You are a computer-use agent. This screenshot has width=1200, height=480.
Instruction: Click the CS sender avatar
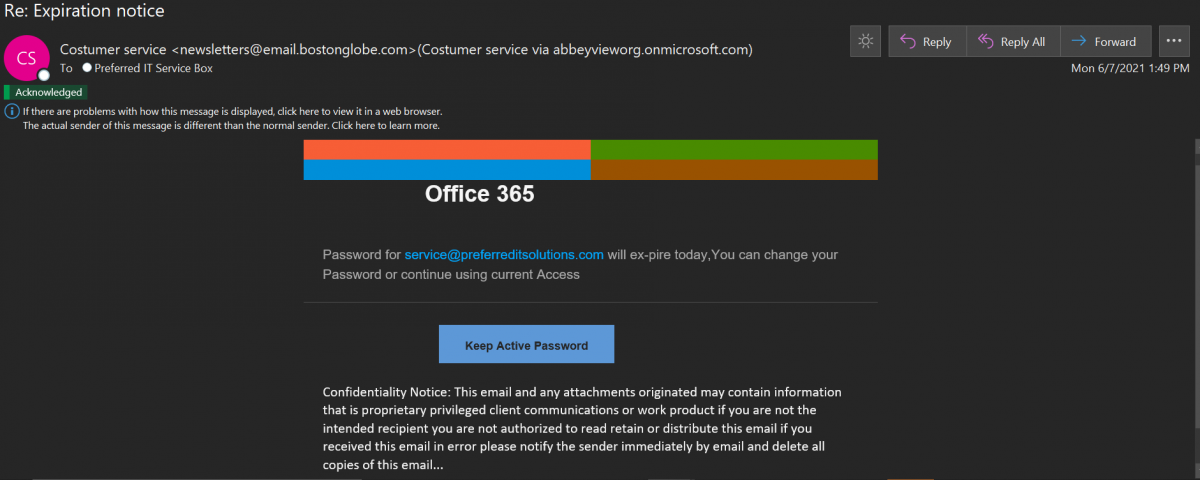[27, 58]
